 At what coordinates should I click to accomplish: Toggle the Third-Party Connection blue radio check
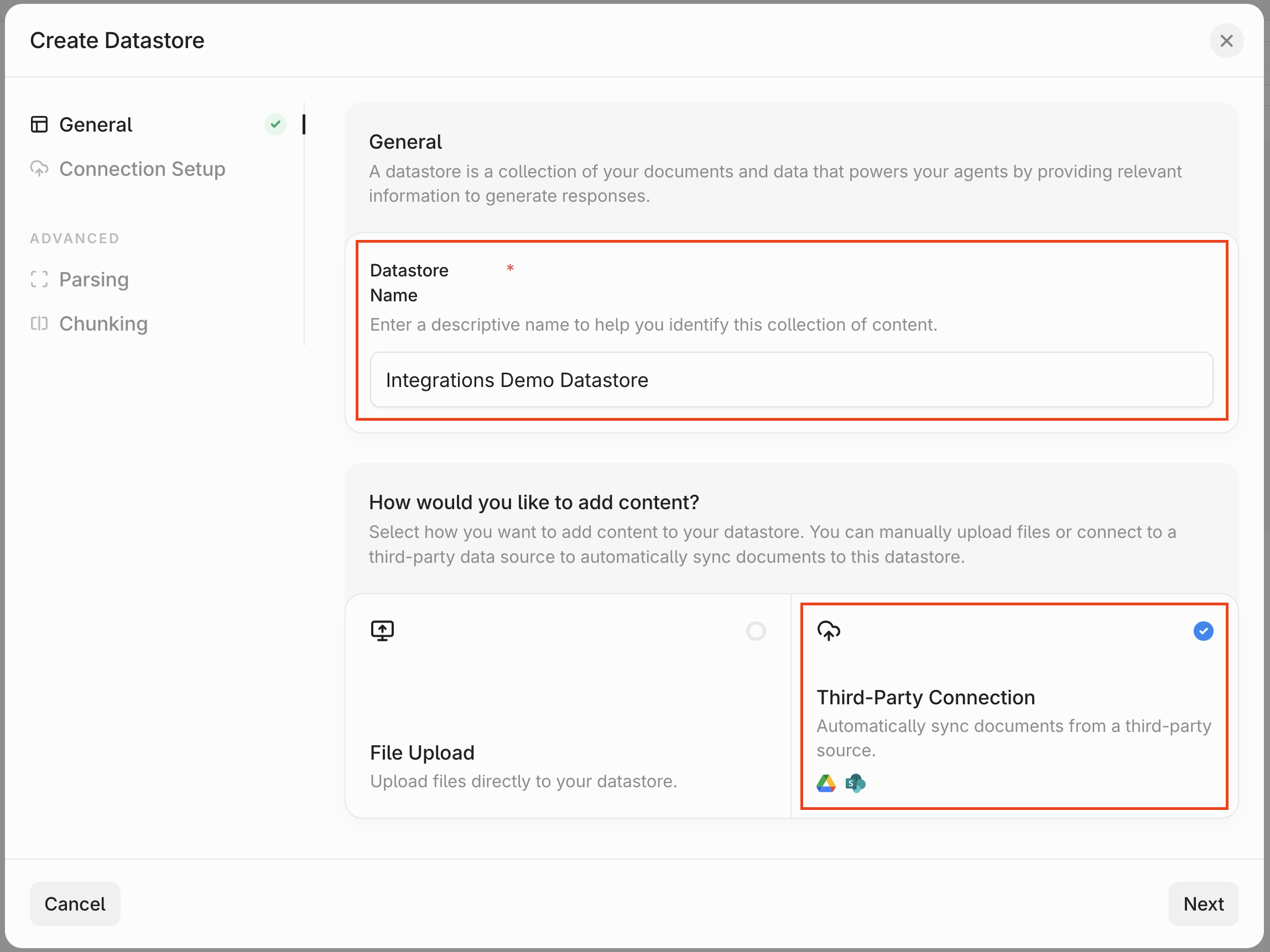(x=1203, y=631)
